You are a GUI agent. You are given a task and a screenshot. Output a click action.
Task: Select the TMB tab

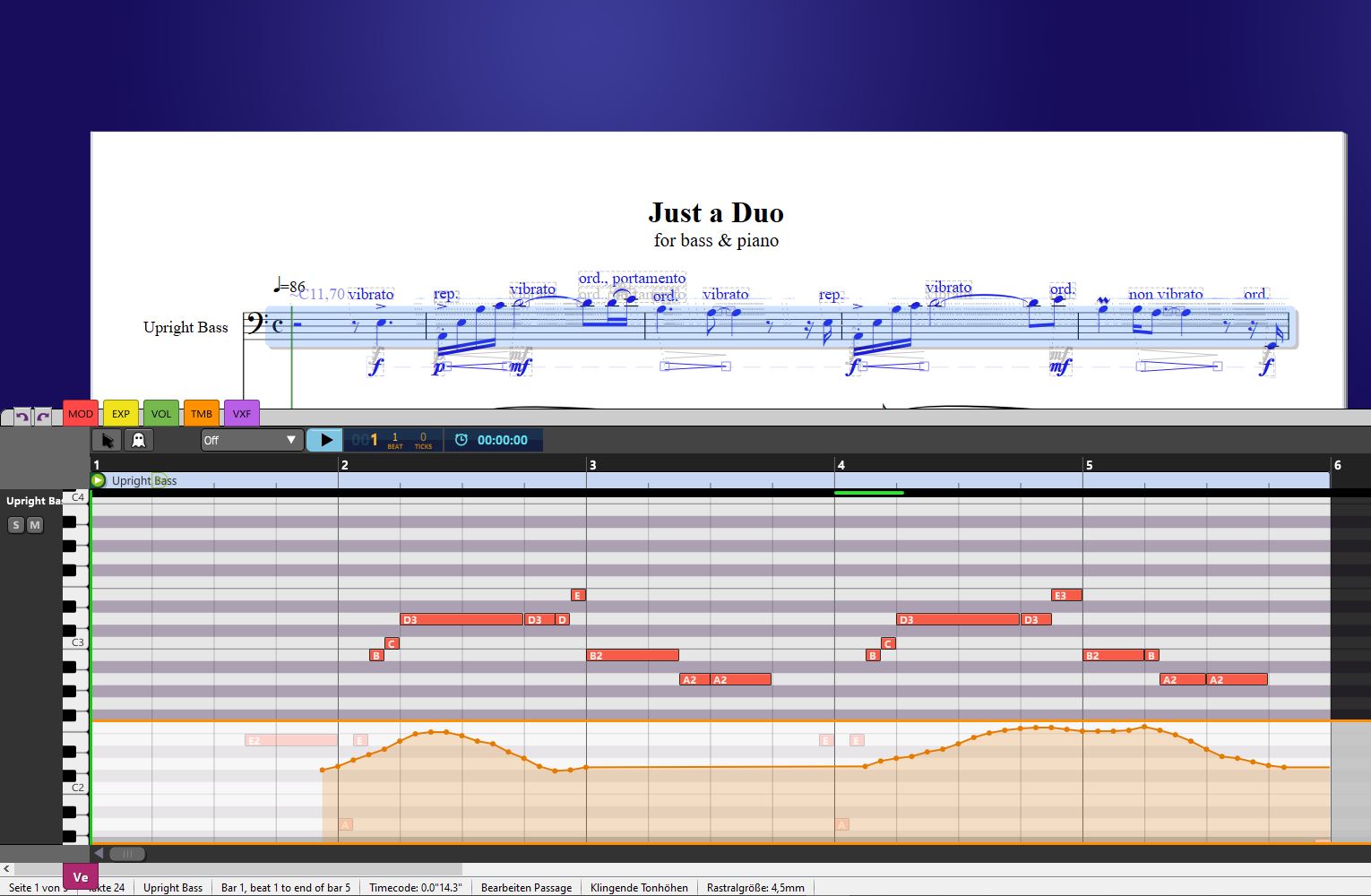pyautogui.click(x=202, y=413)
